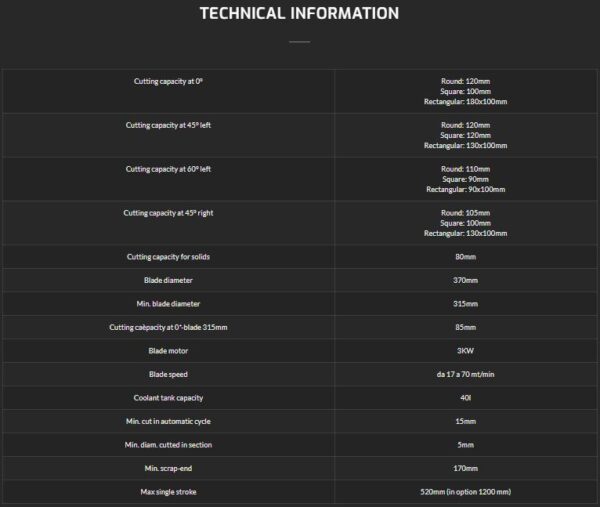Select the 'Min. diam. cutted in section' label
The width and height of the screenshot is (600, 507).
click(x=168, y=445)
